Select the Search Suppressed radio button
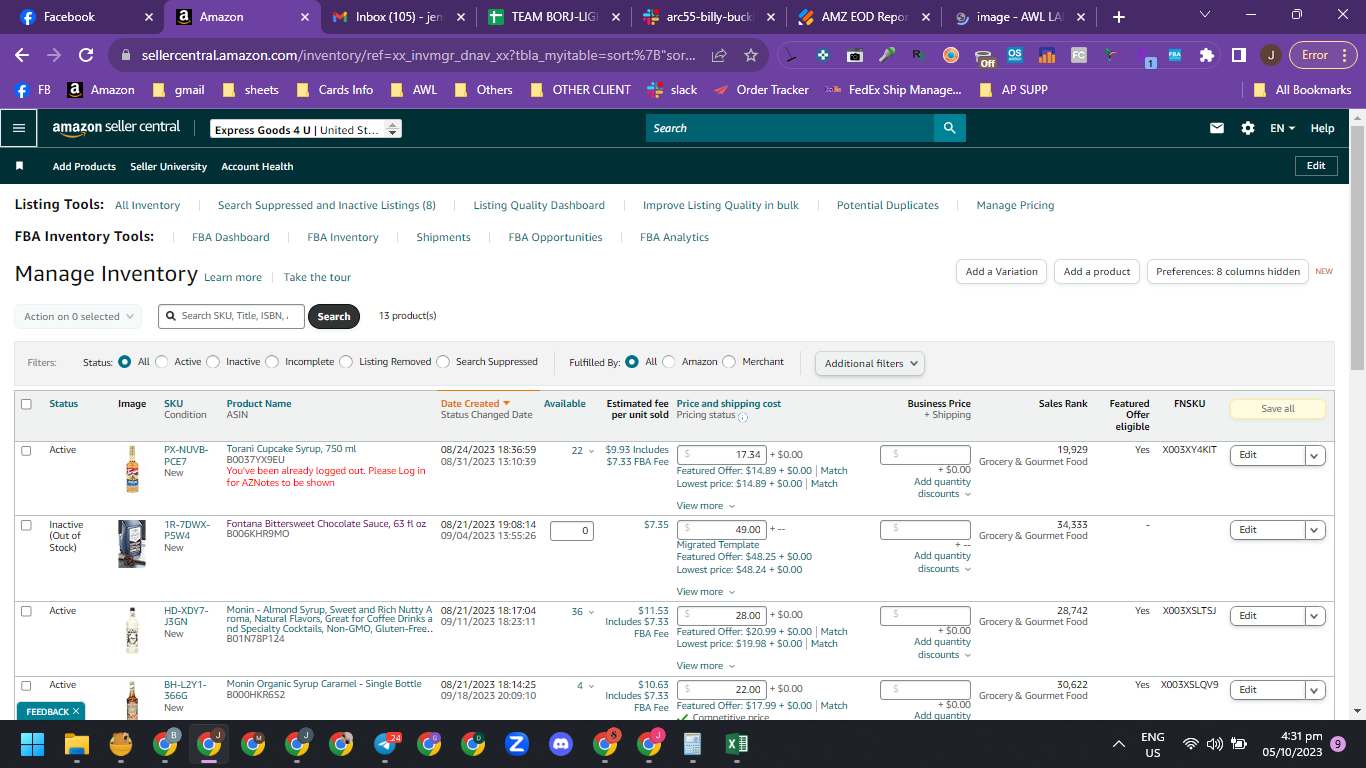This screenshot has height=768, width=1366. pyautogui.click(x=442, y=362)
